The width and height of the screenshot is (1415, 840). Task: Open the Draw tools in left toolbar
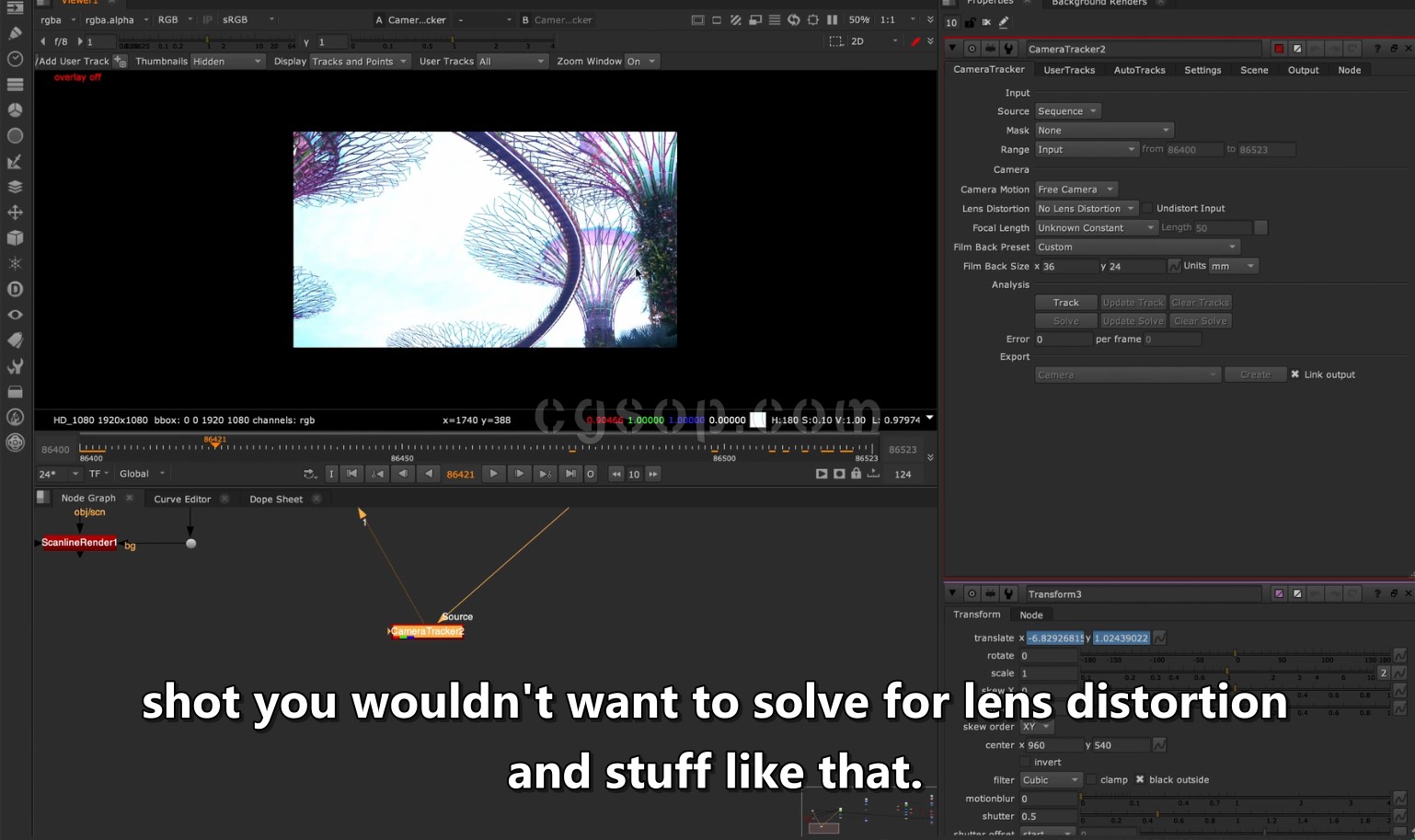pos(15,33)
